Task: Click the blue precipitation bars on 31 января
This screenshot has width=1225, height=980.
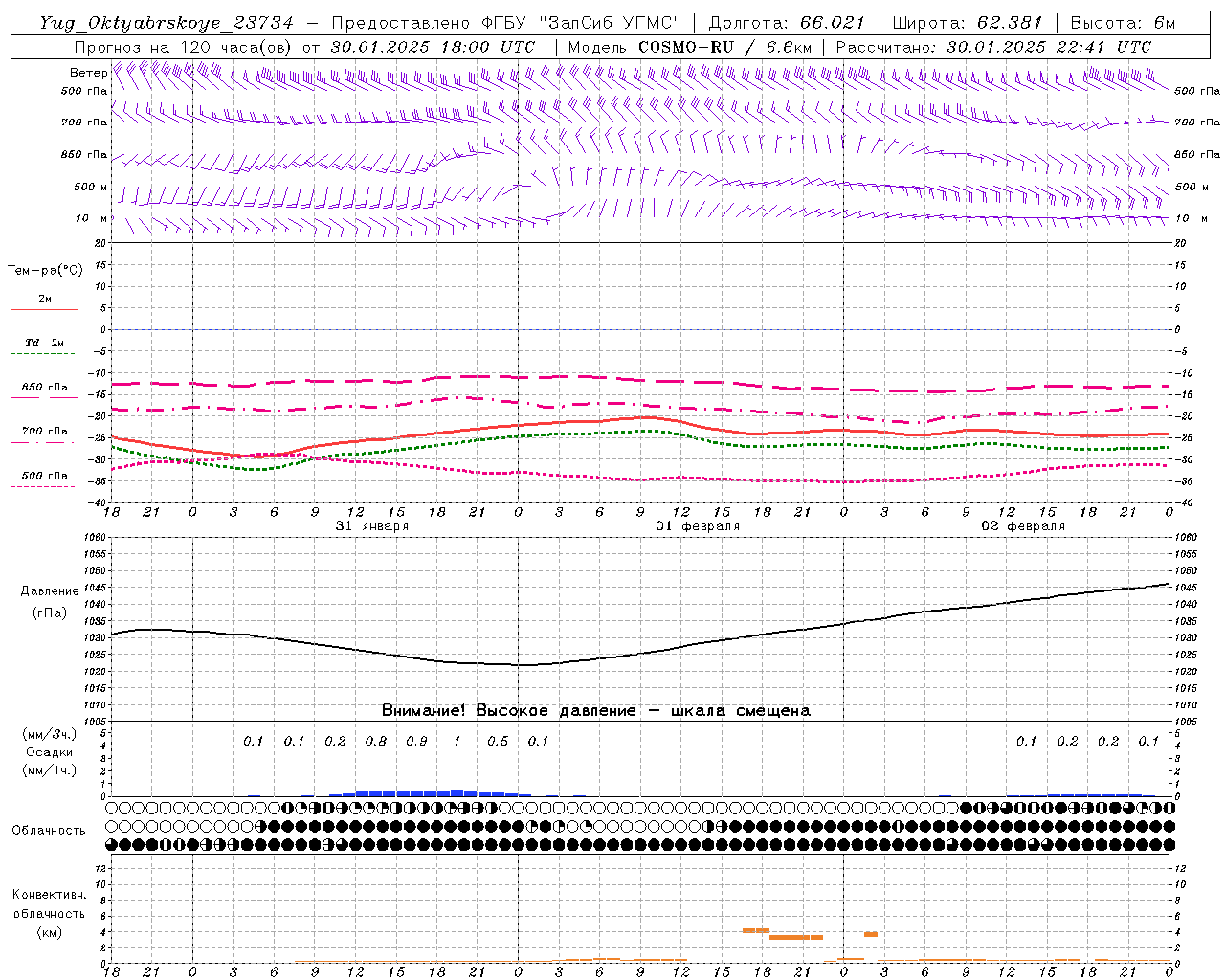Action: [x=430, y=792]
